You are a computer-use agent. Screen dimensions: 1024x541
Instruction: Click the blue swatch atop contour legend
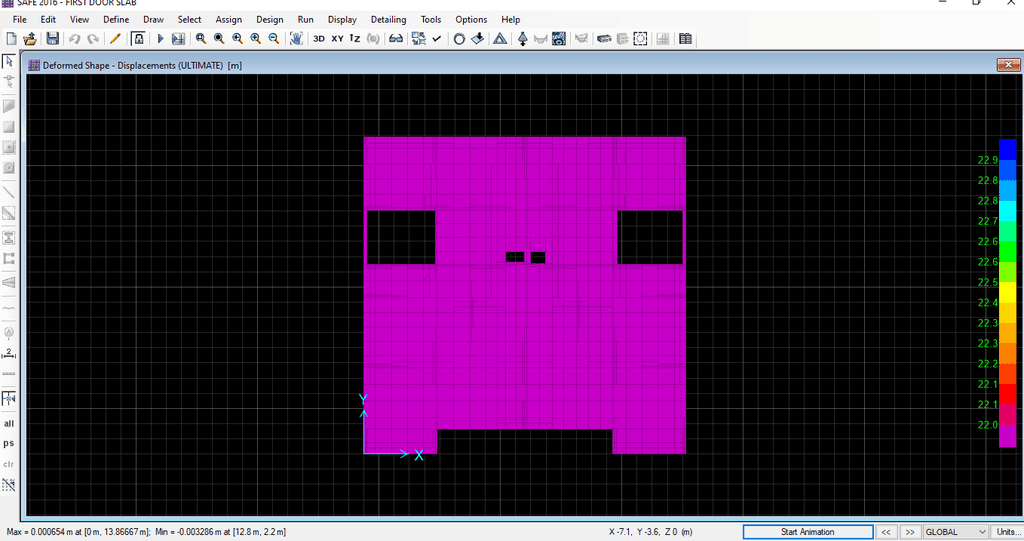[x=1008, y=150]
